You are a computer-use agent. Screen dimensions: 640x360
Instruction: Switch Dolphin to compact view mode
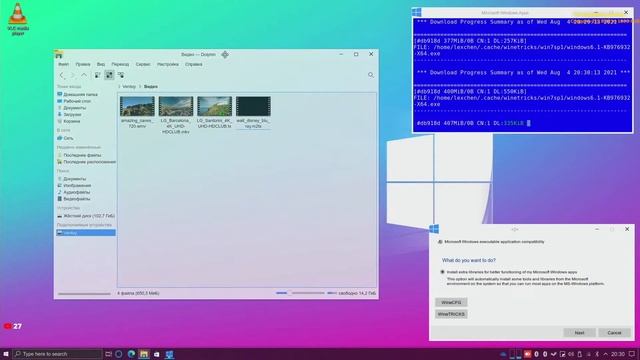(x=109, y=75)
